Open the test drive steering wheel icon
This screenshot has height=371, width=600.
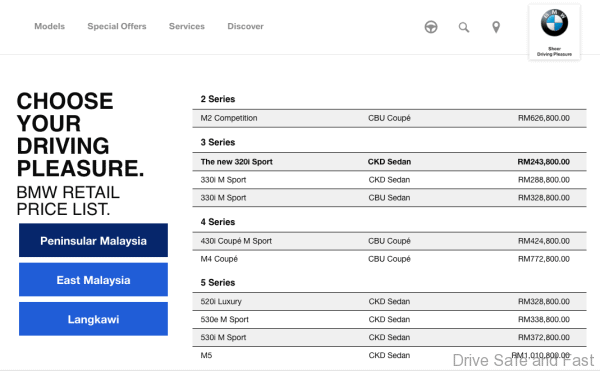[x=431, y=27]
